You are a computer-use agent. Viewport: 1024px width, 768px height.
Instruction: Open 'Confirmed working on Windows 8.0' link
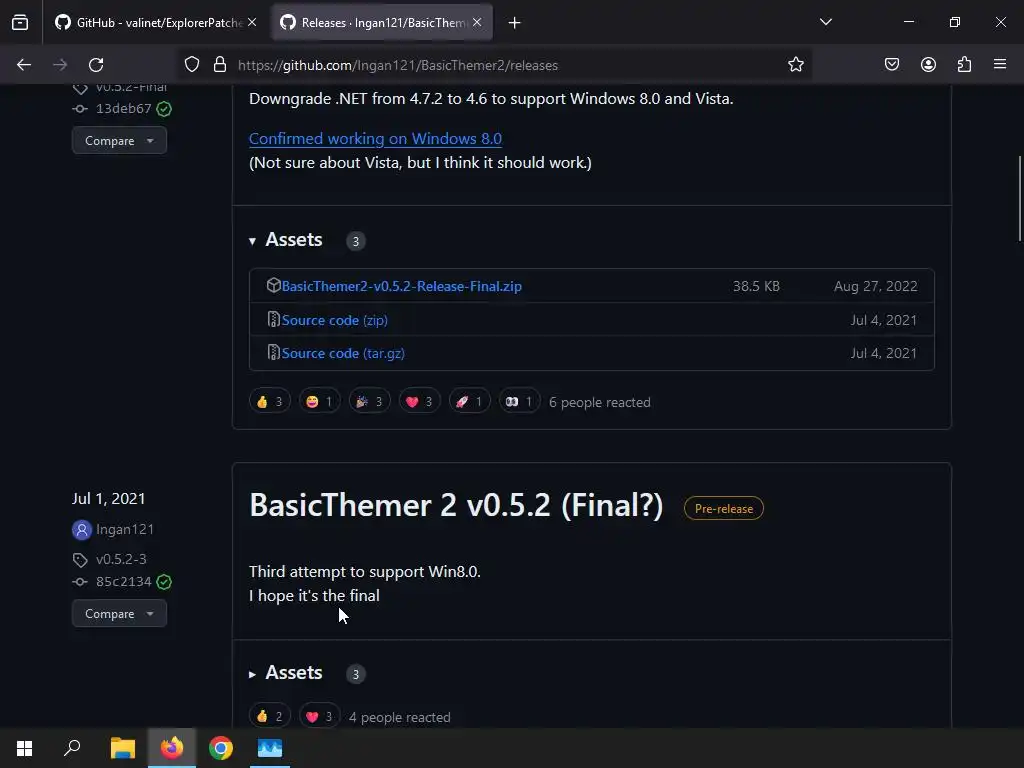point(376,138)
